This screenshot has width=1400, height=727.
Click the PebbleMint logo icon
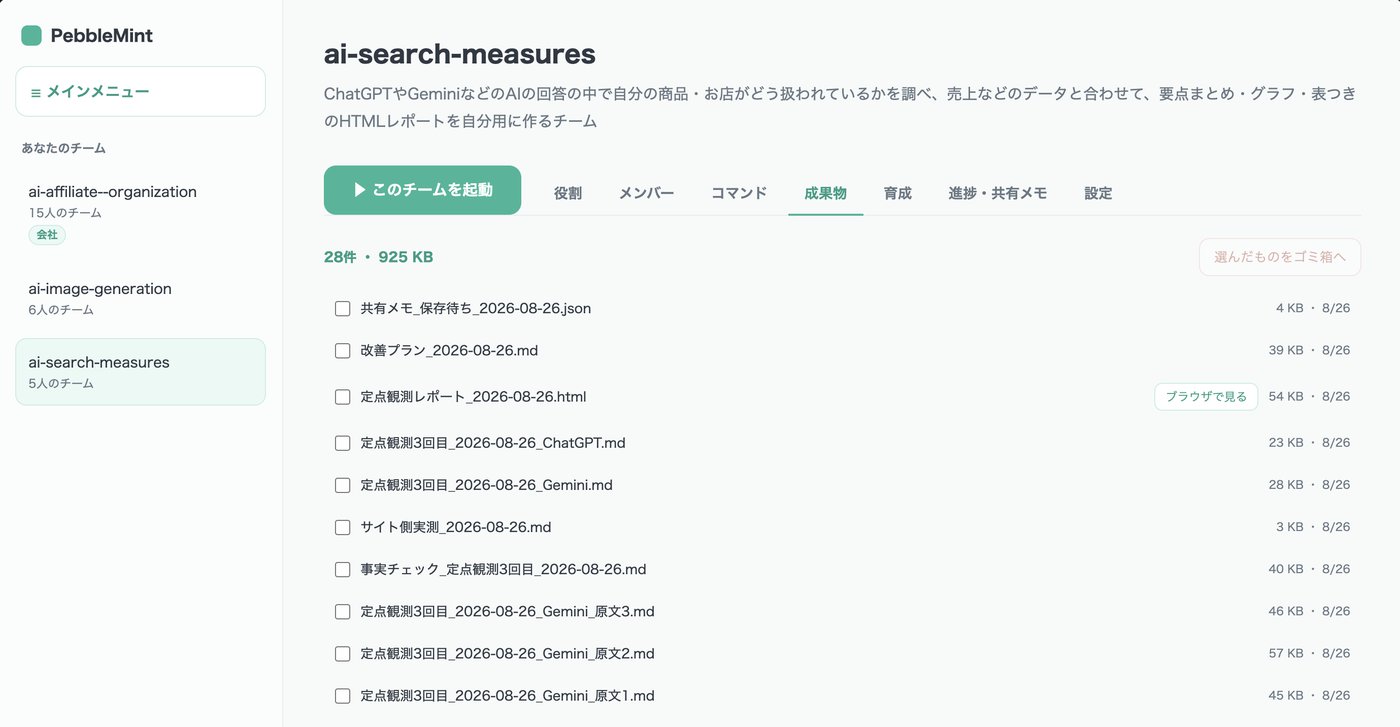click(x=31, y=36)
